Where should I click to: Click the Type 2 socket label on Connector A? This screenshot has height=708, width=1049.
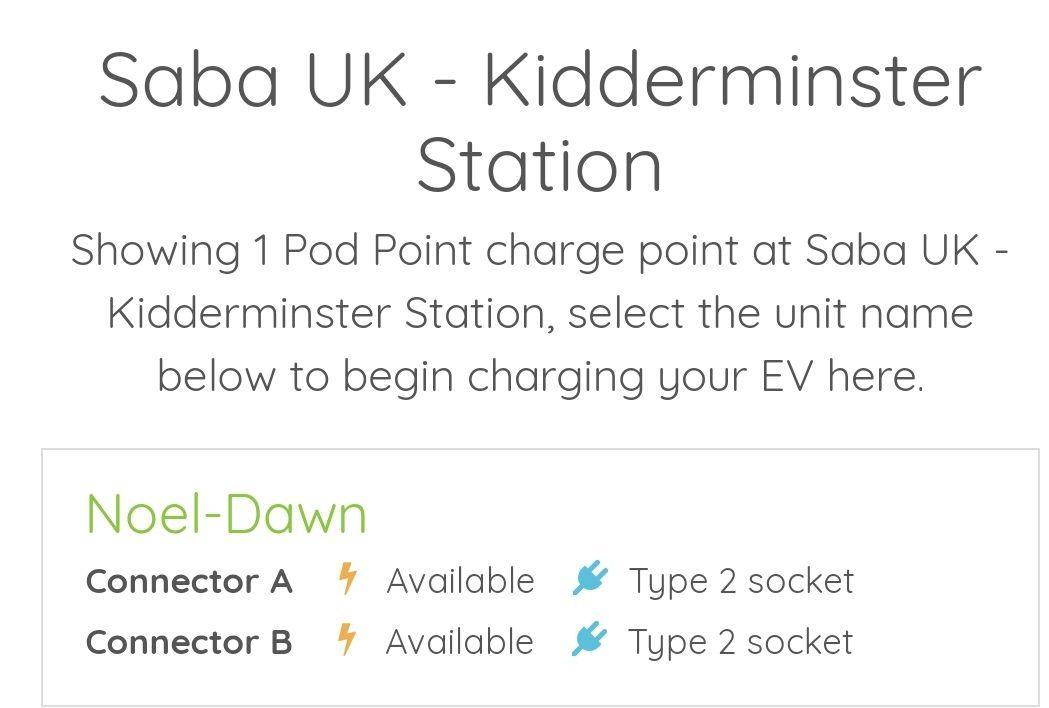click(x=741, y=580)
